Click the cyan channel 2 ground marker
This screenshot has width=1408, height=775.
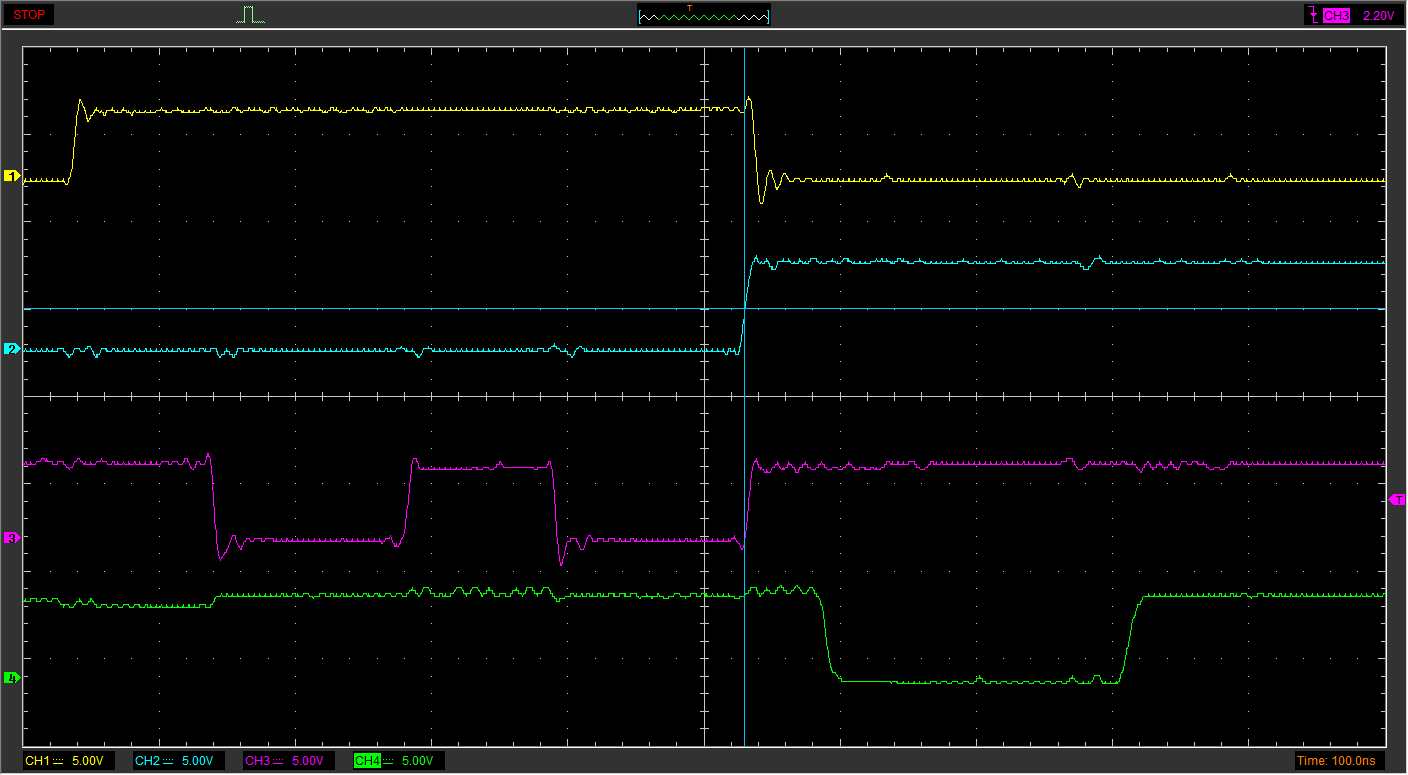pos(12,349)
